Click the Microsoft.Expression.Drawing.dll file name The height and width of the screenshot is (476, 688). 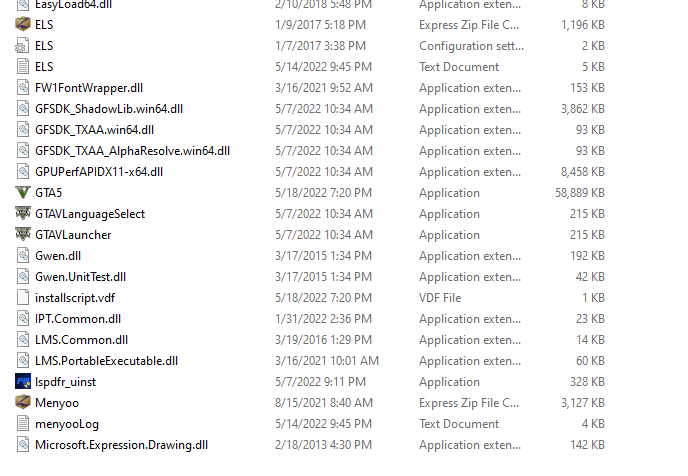(122, 445)
